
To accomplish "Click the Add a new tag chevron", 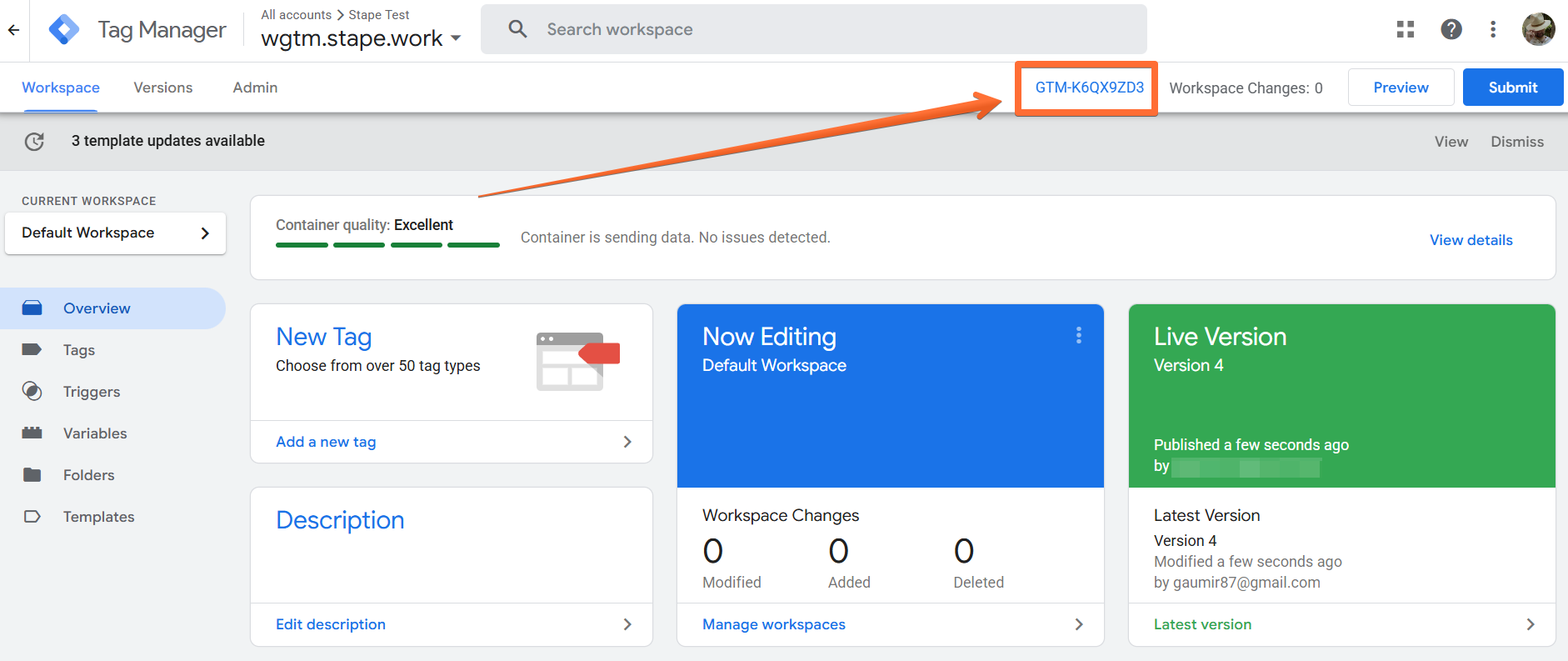I will (627, 442).
